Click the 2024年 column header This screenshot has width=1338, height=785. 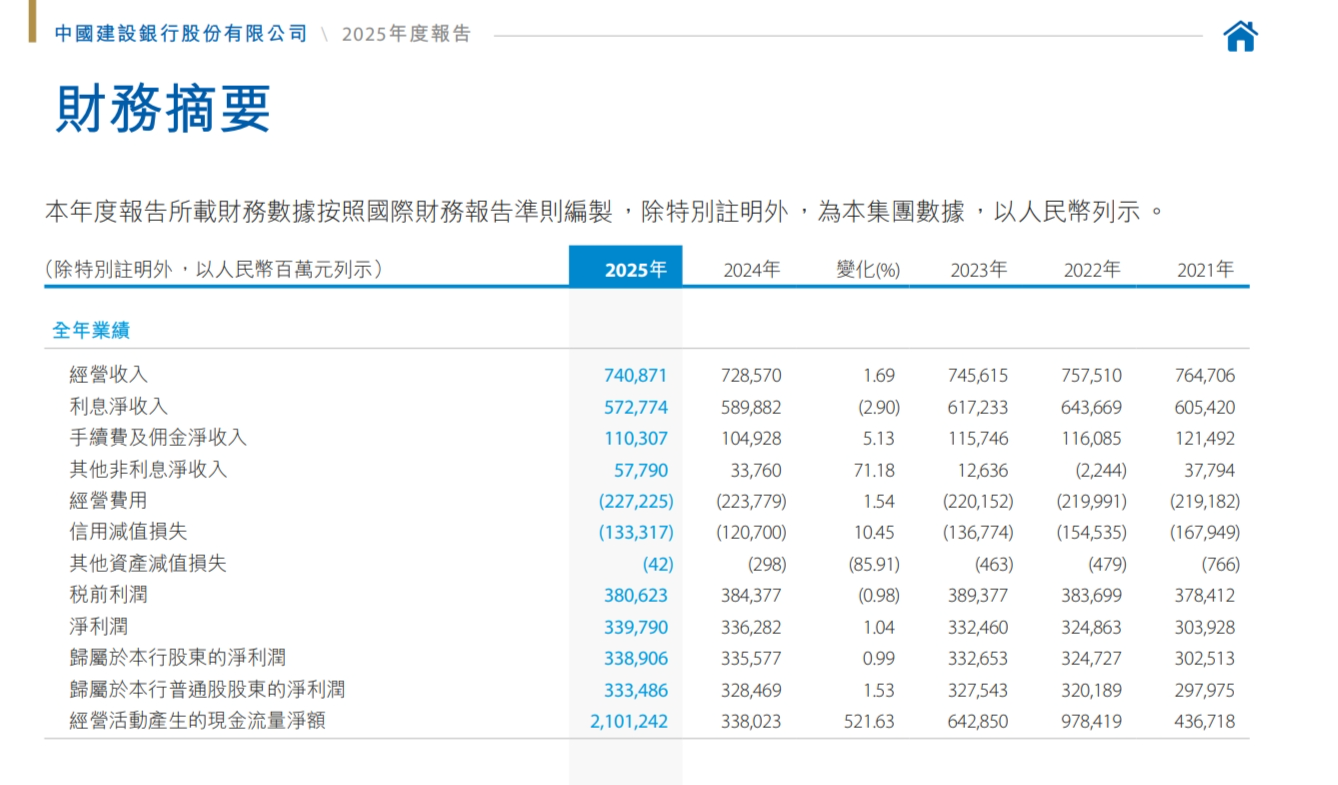[x=751, y=270]
